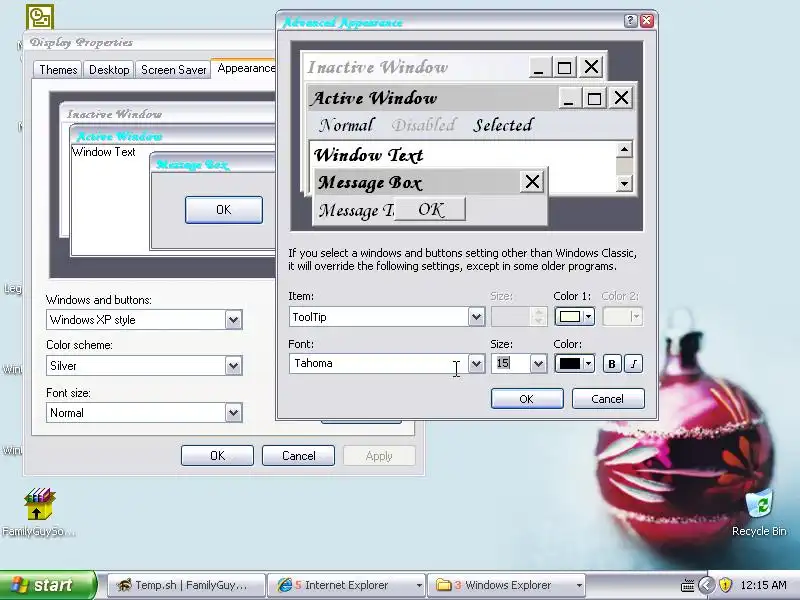Click the desktop icon above Display Properties

[x=40, y=17]
